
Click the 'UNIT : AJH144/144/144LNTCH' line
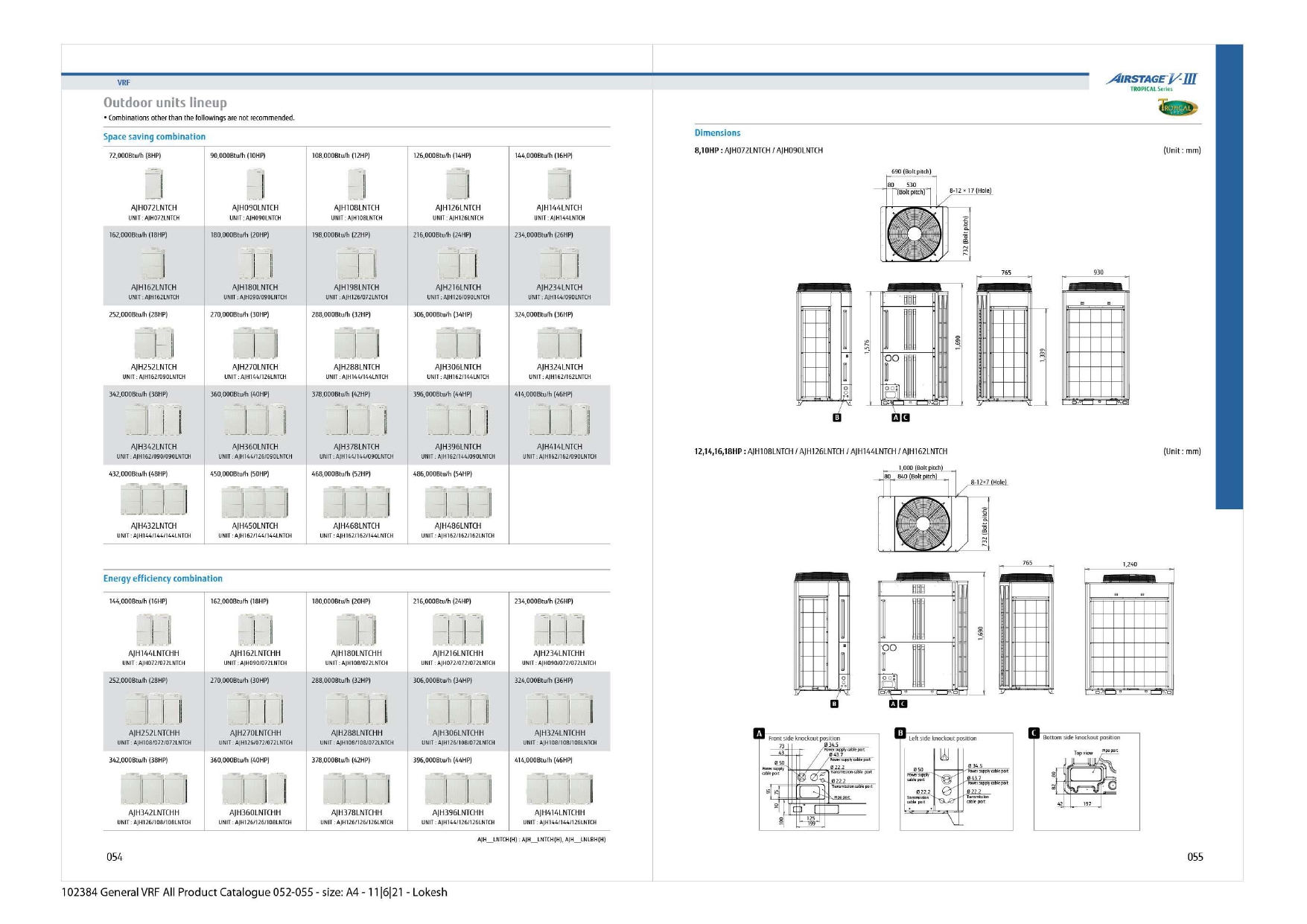pos(153,536)
